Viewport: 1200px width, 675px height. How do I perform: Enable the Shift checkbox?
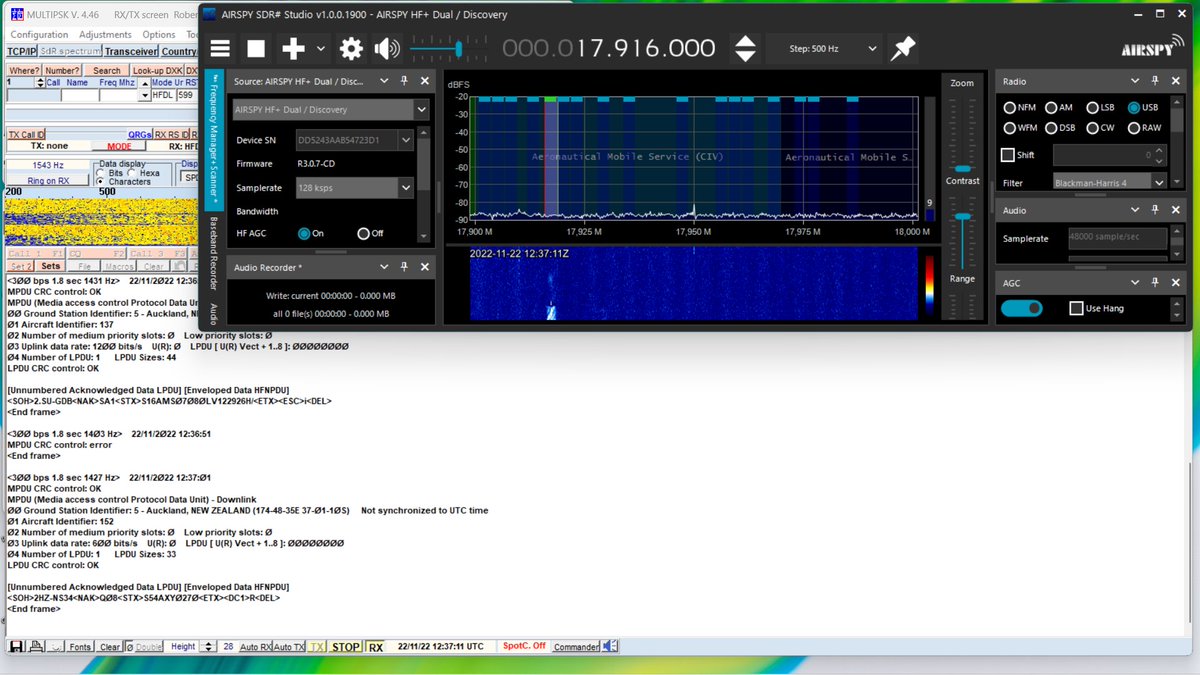[1008, 155]
